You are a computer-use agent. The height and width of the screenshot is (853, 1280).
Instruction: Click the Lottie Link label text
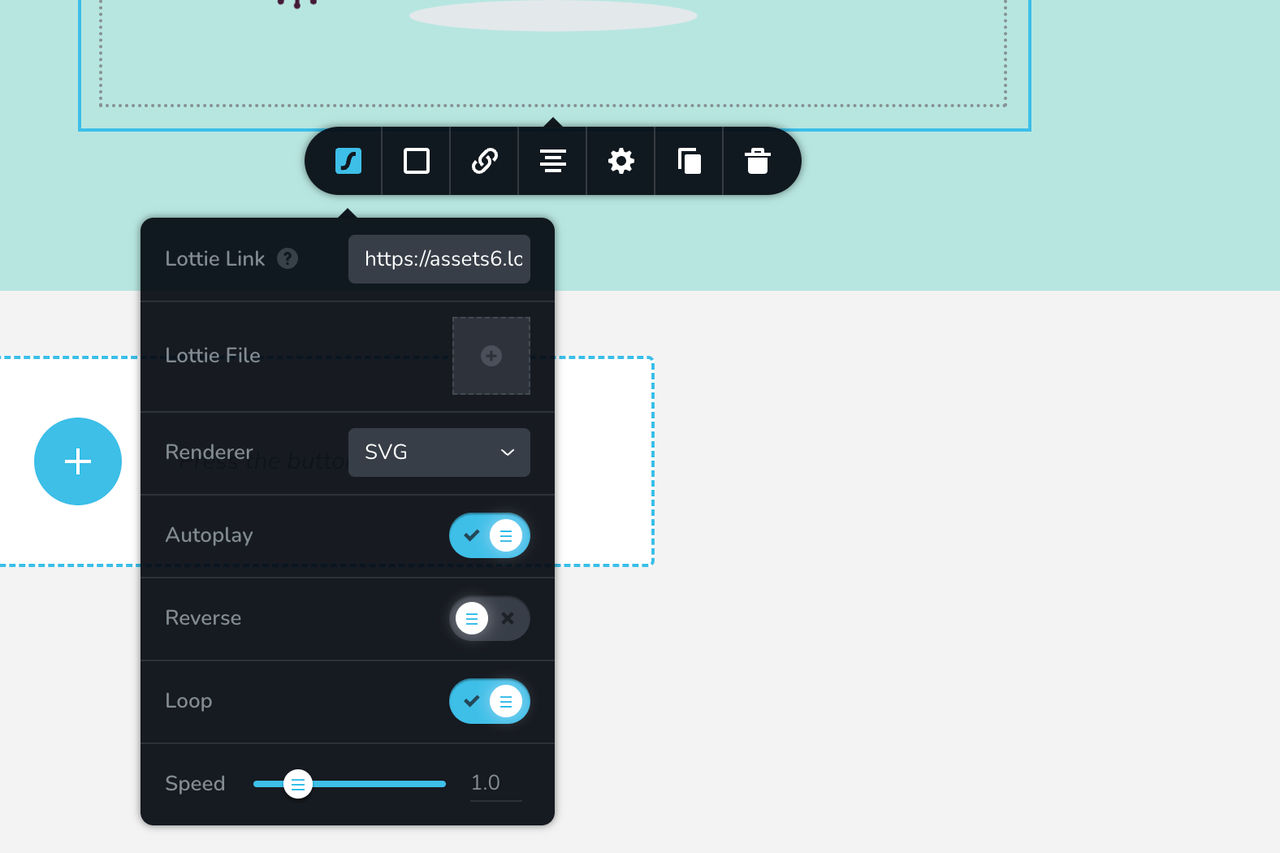(215, 259)
